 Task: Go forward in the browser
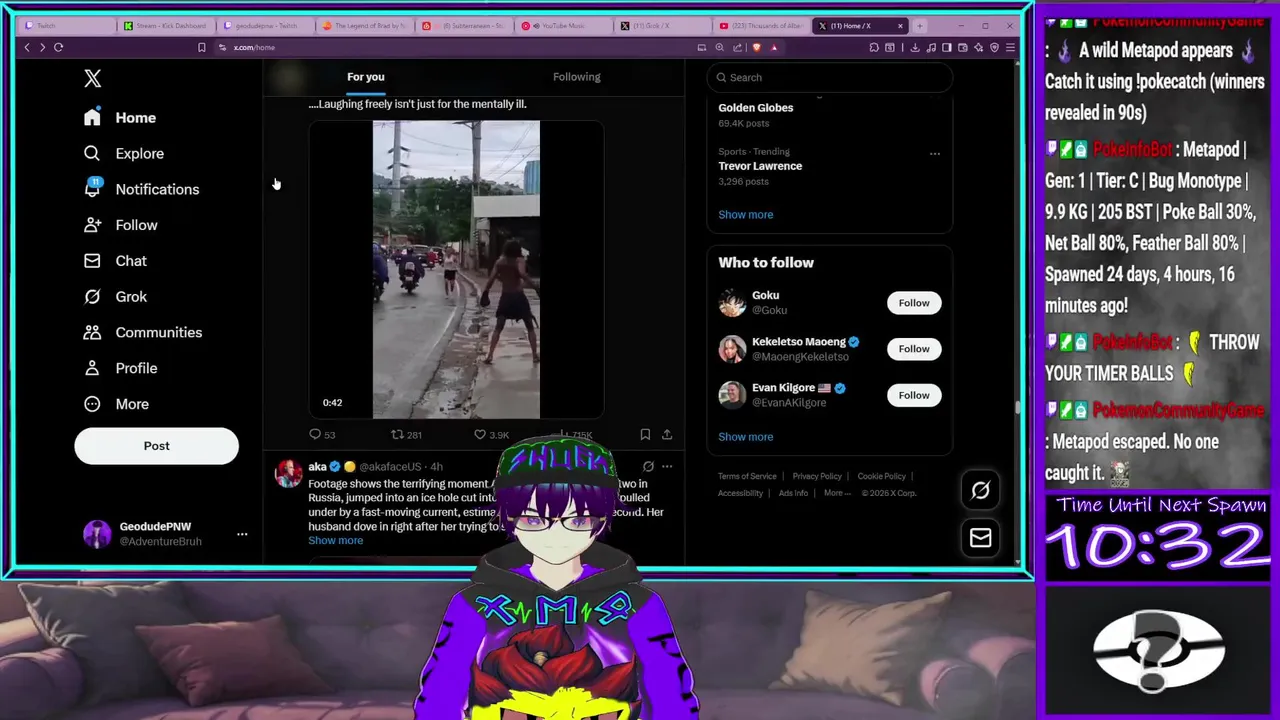42,47
